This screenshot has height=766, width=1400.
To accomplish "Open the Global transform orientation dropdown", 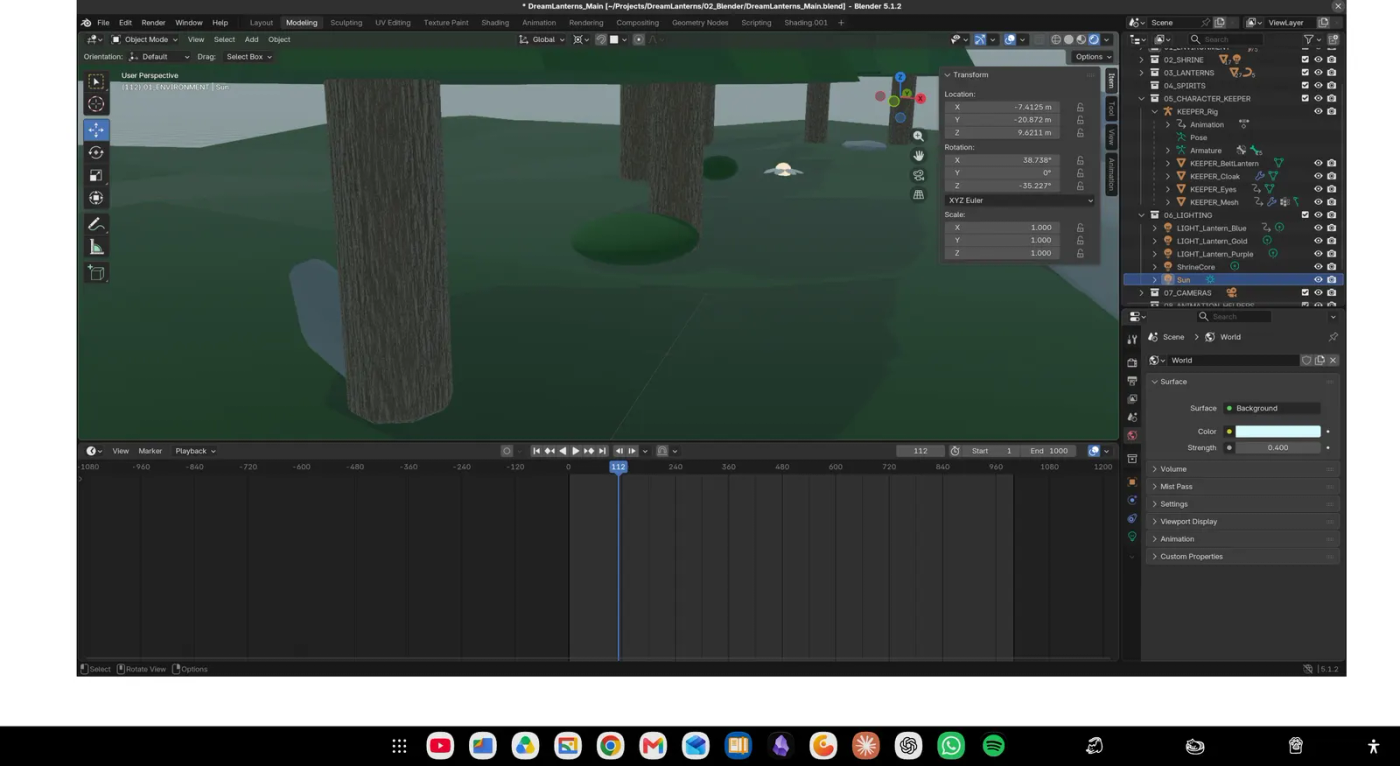I will [x=541, y=39].
